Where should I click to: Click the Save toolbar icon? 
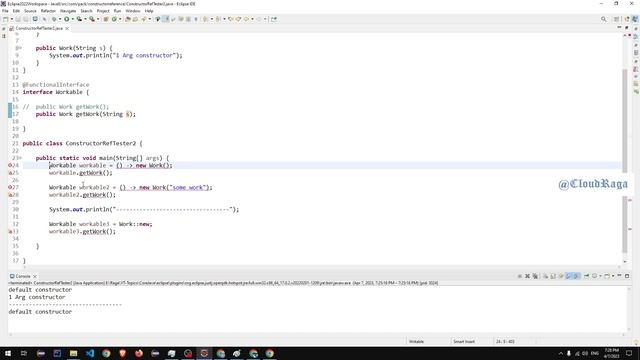[x=18, y=19]
